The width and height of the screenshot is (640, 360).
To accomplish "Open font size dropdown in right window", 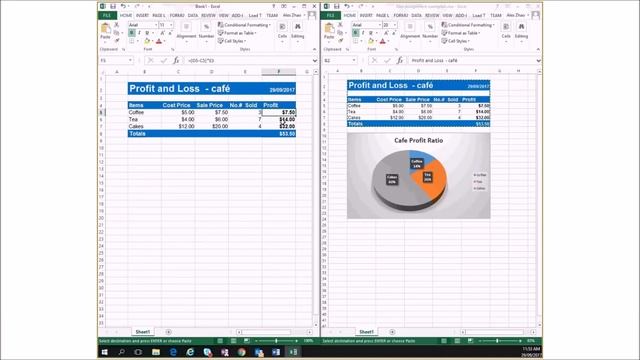I will pyautogui.click(x=394, y=25).
